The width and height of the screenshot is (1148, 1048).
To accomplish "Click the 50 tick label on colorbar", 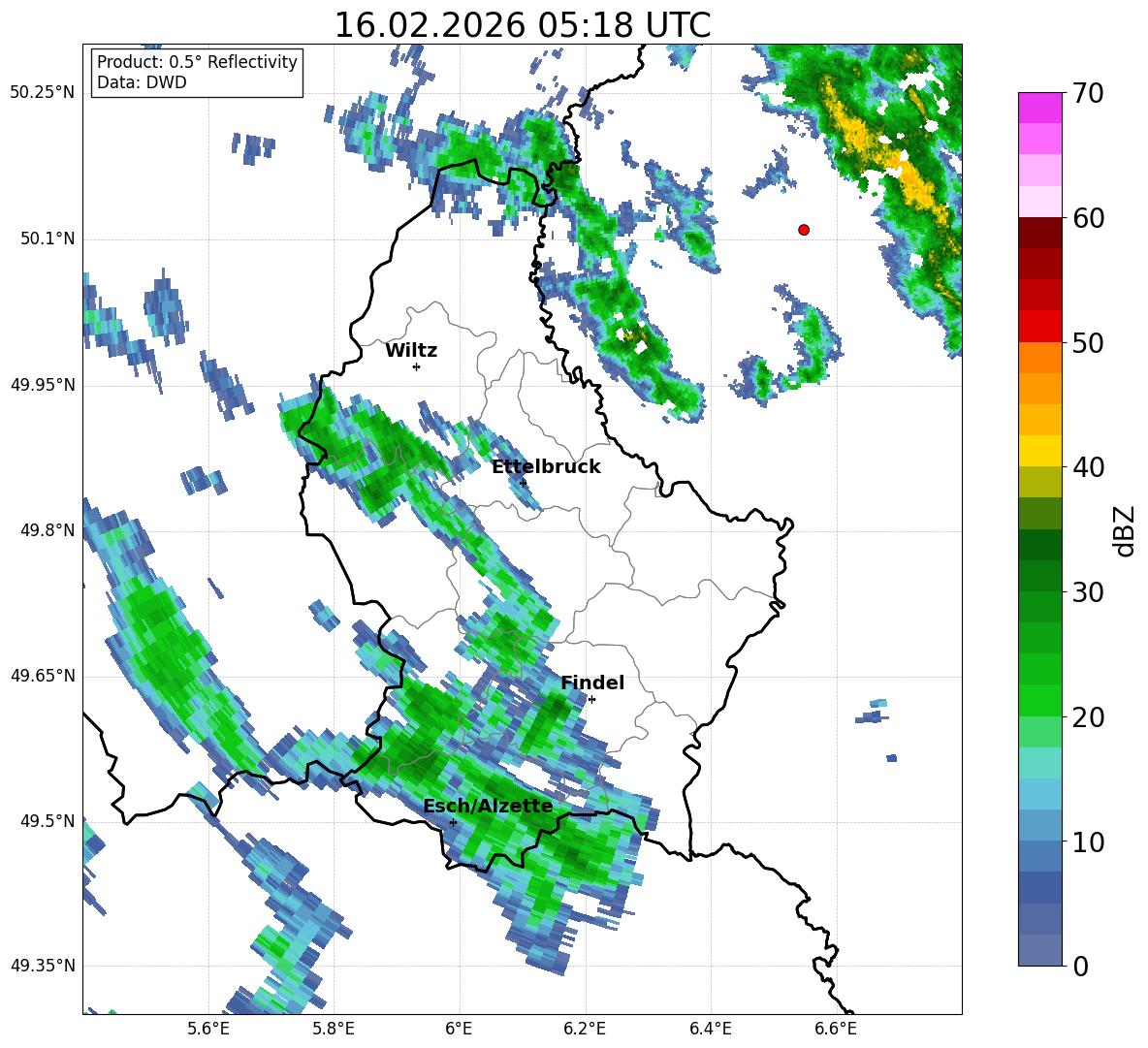I will pyautogui.click(x=1088, y=343).
